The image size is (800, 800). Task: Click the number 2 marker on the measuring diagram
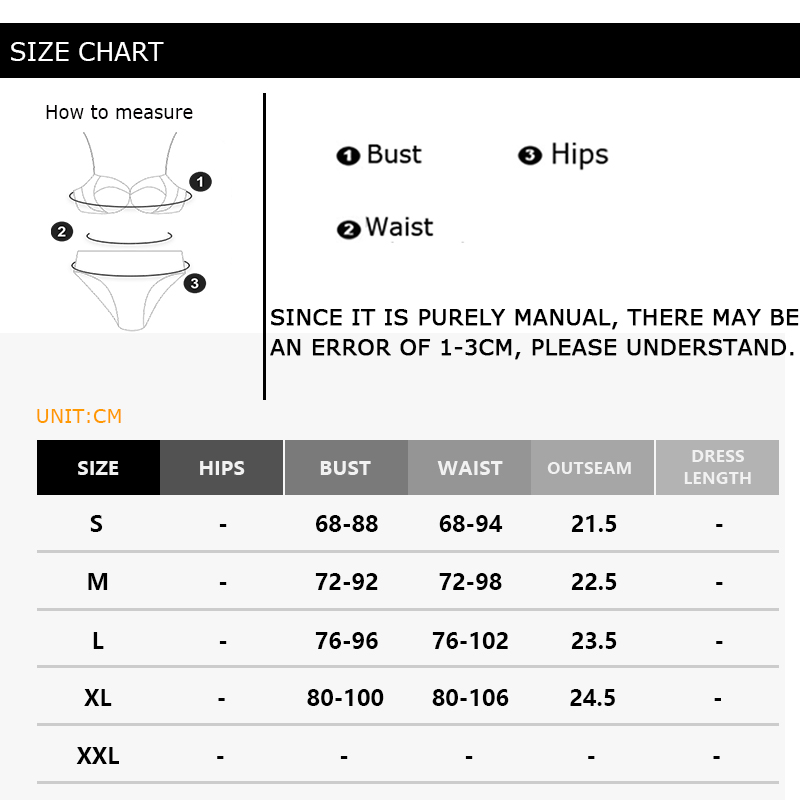tap(62, 232)
